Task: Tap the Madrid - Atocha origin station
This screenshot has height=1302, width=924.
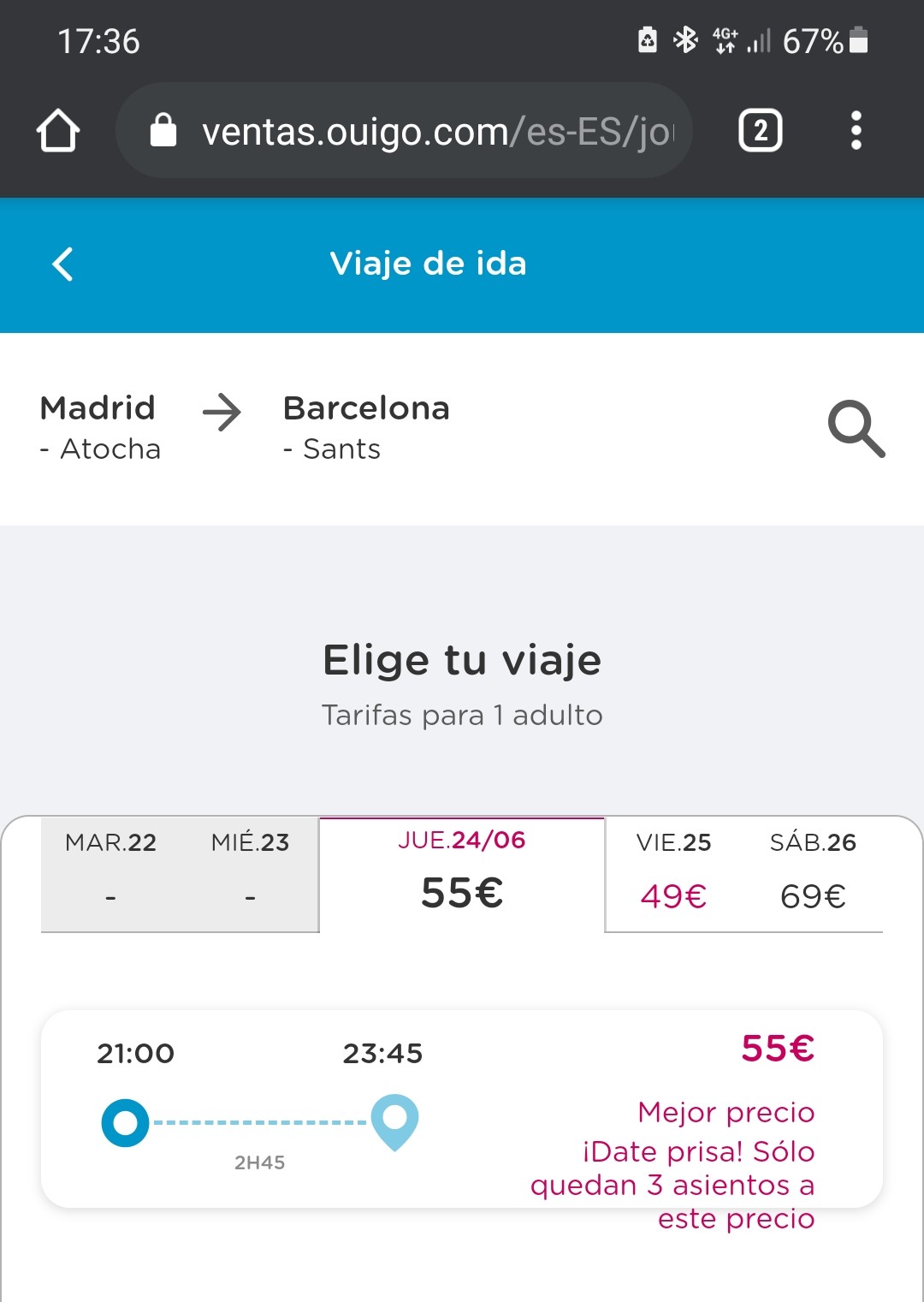Action: [100, 427]
